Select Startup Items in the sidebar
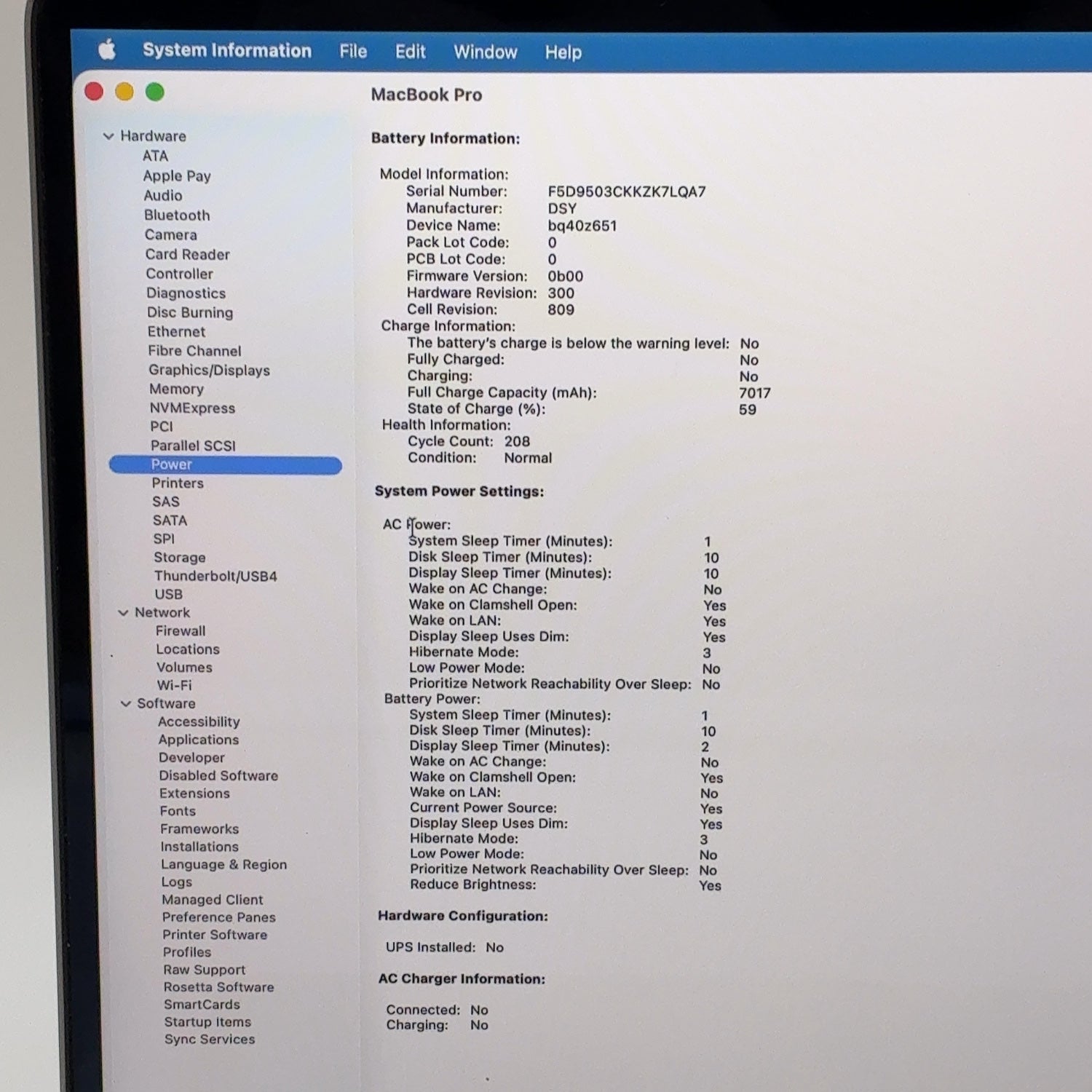The image size is (1092, 1092). point(207,1022)
